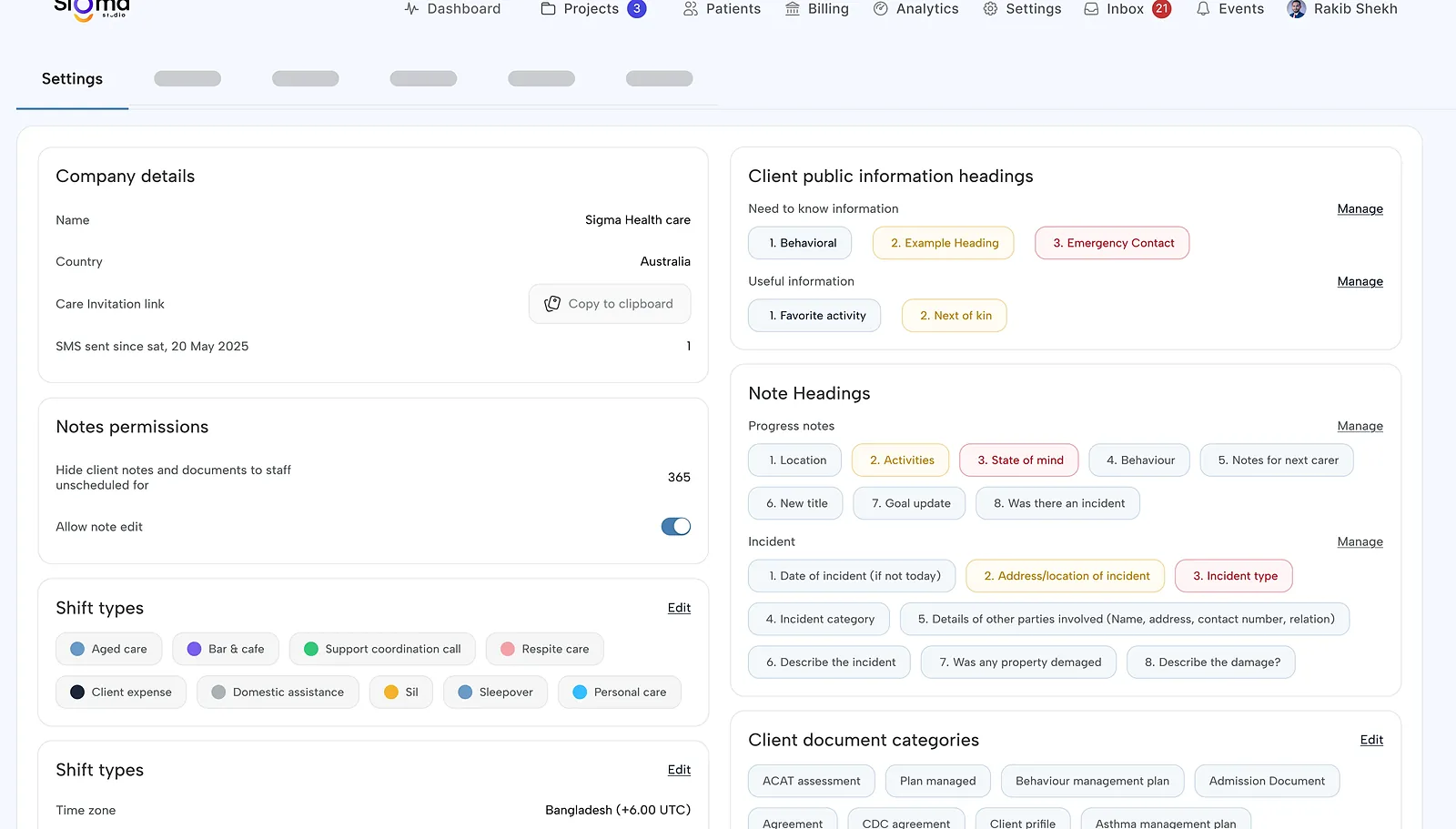Select the Settings tab
1456x829 pixels.
tap(72, 79)
